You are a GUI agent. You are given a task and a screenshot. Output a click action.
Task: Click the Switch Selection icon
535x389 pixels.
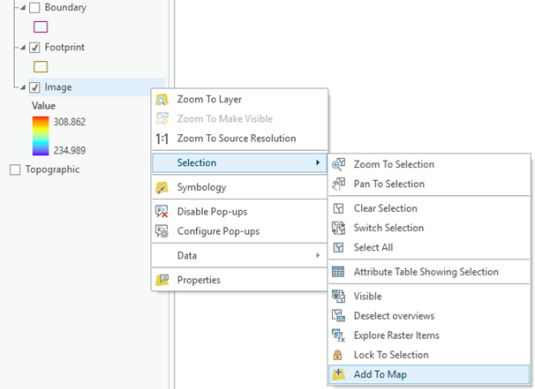[338, 228]
